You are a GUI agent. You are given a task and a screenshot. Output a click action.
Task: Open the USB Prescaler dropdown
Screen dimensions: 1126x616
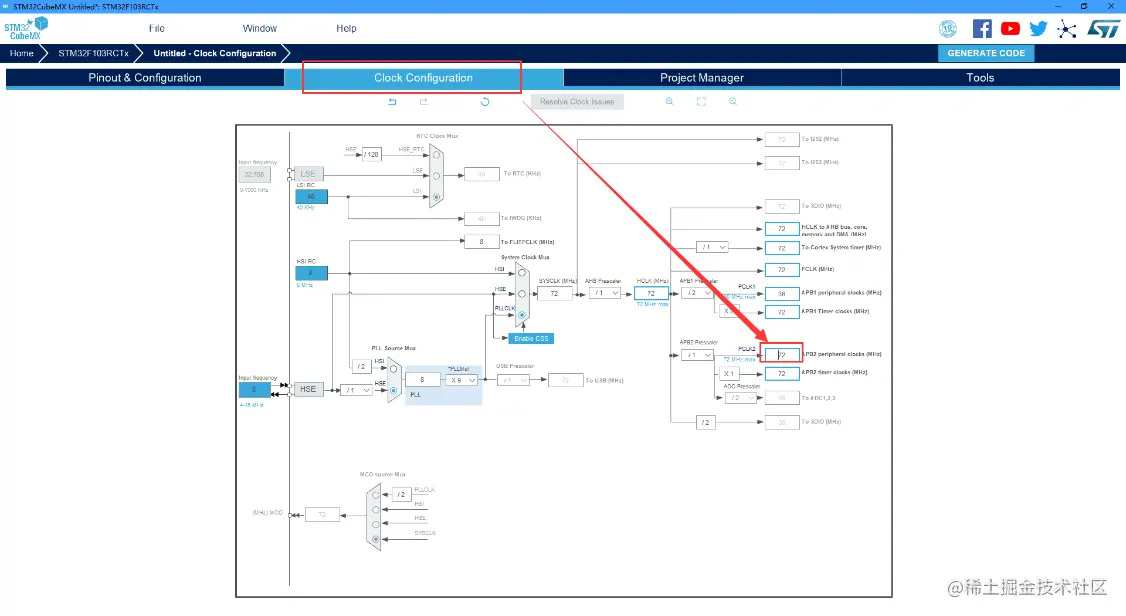pyautogui.click(x=513, y=380)
